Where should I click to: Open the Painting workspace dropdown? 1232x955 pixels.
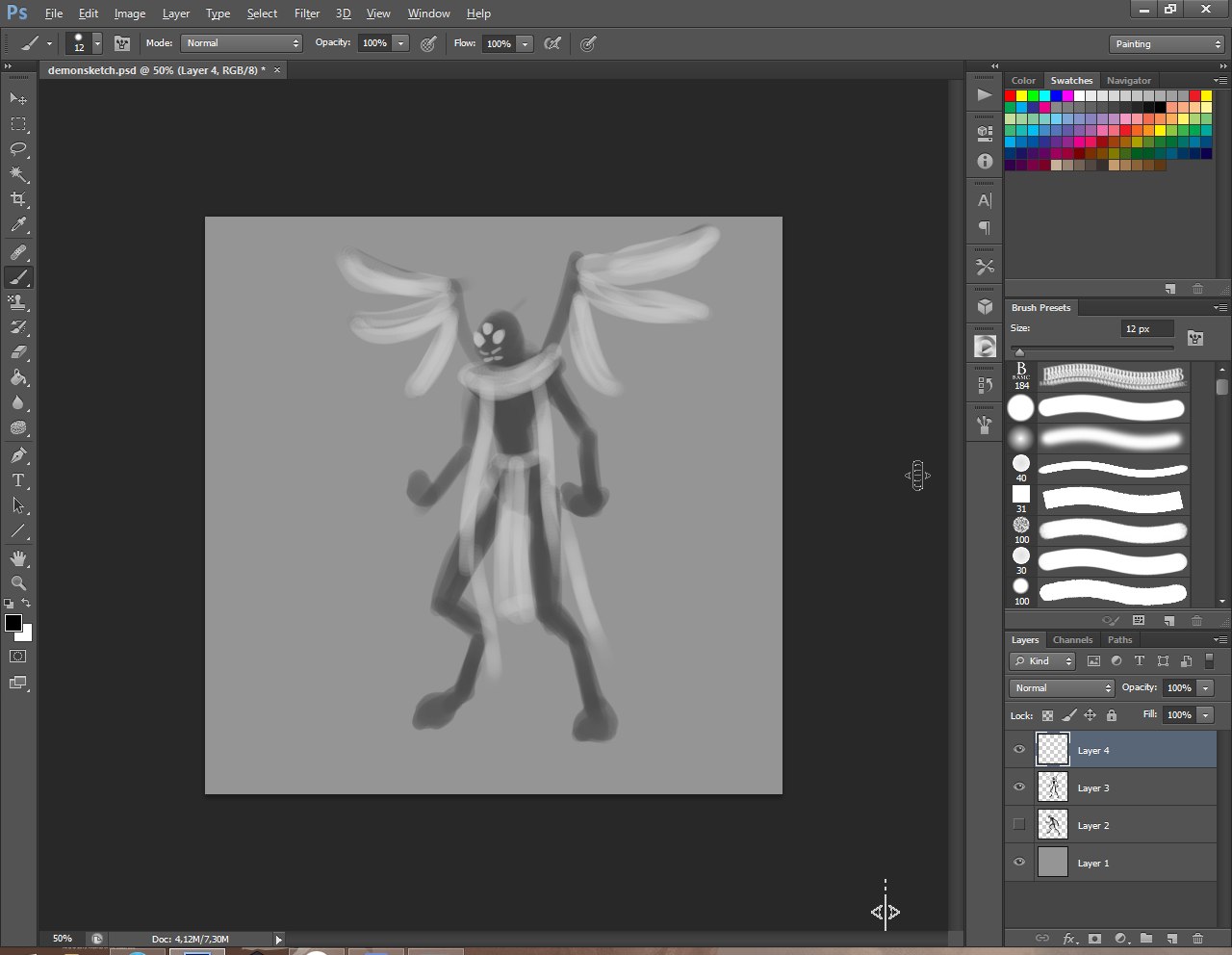click(1167, 44)
